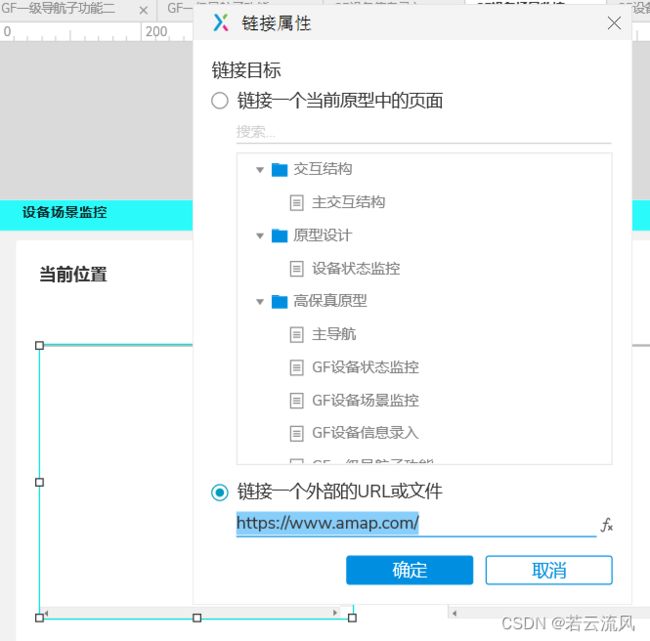The height and width of the screenshot is (641, 650).
Task: Close the GF一级导航子功能二 tab
Action: tap(143, 10)
